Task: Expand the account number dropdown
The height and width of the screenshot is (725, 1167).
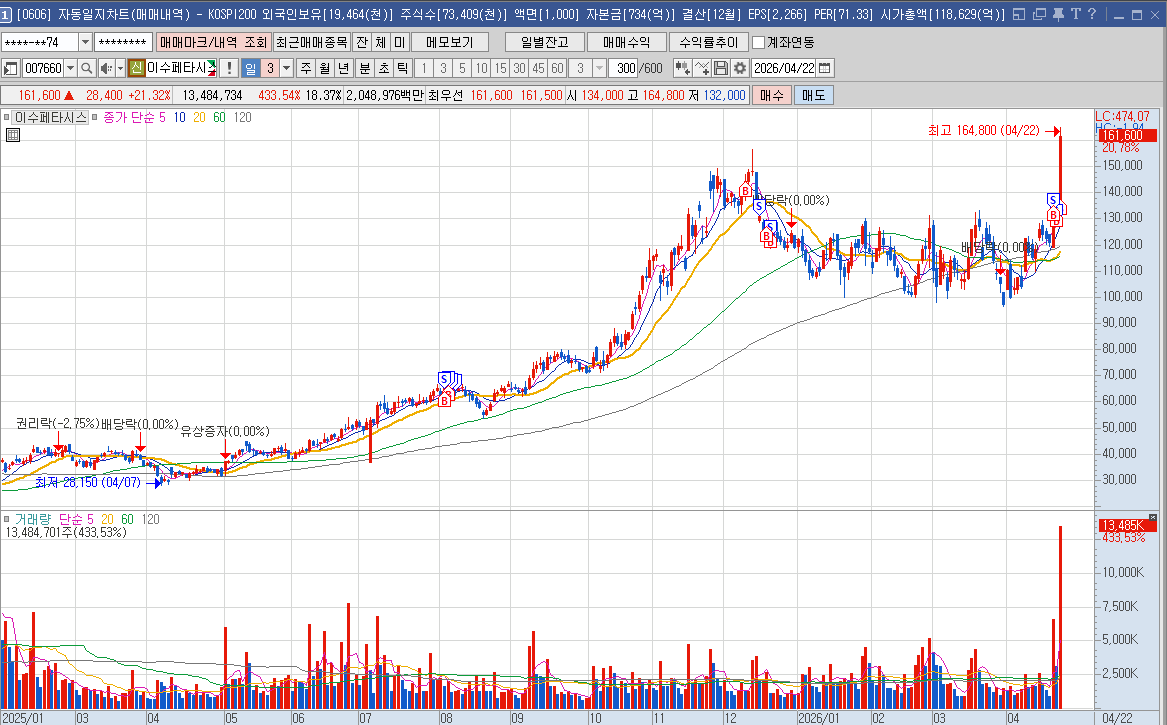Action: (85, 42)
